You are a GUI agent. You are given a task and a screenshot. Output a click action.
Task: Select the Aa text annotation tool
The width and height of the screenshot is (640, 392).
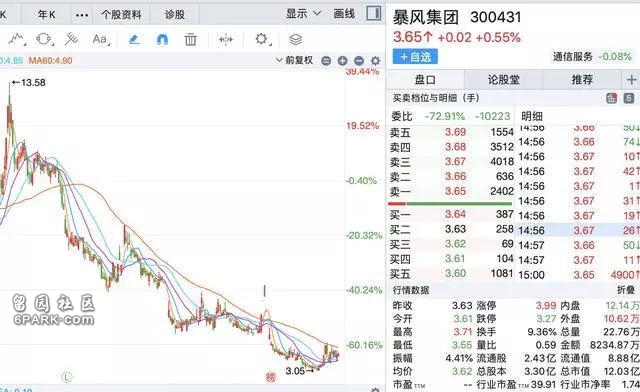(x=100, y=39)
